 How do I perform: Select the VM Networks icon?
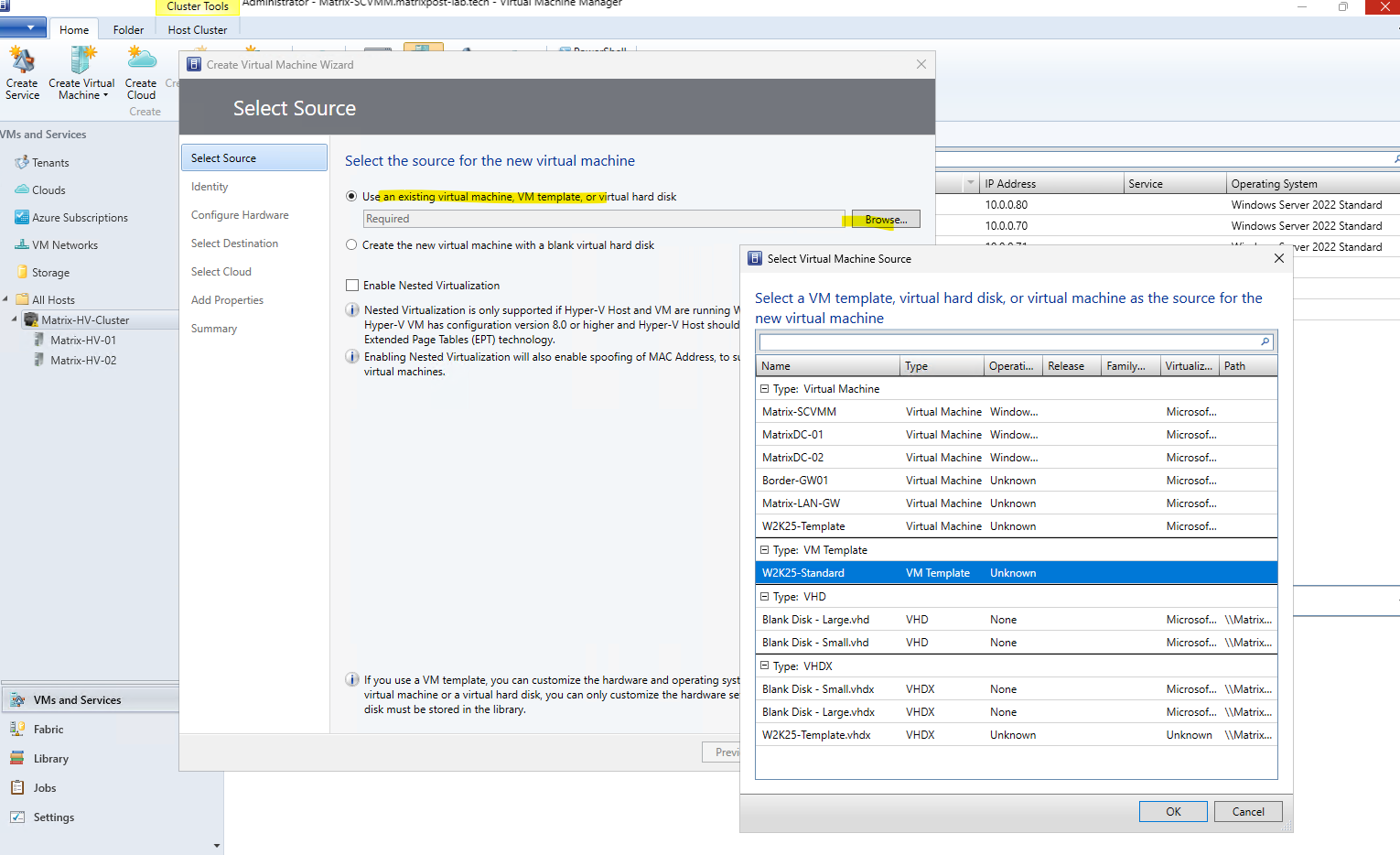22,245
